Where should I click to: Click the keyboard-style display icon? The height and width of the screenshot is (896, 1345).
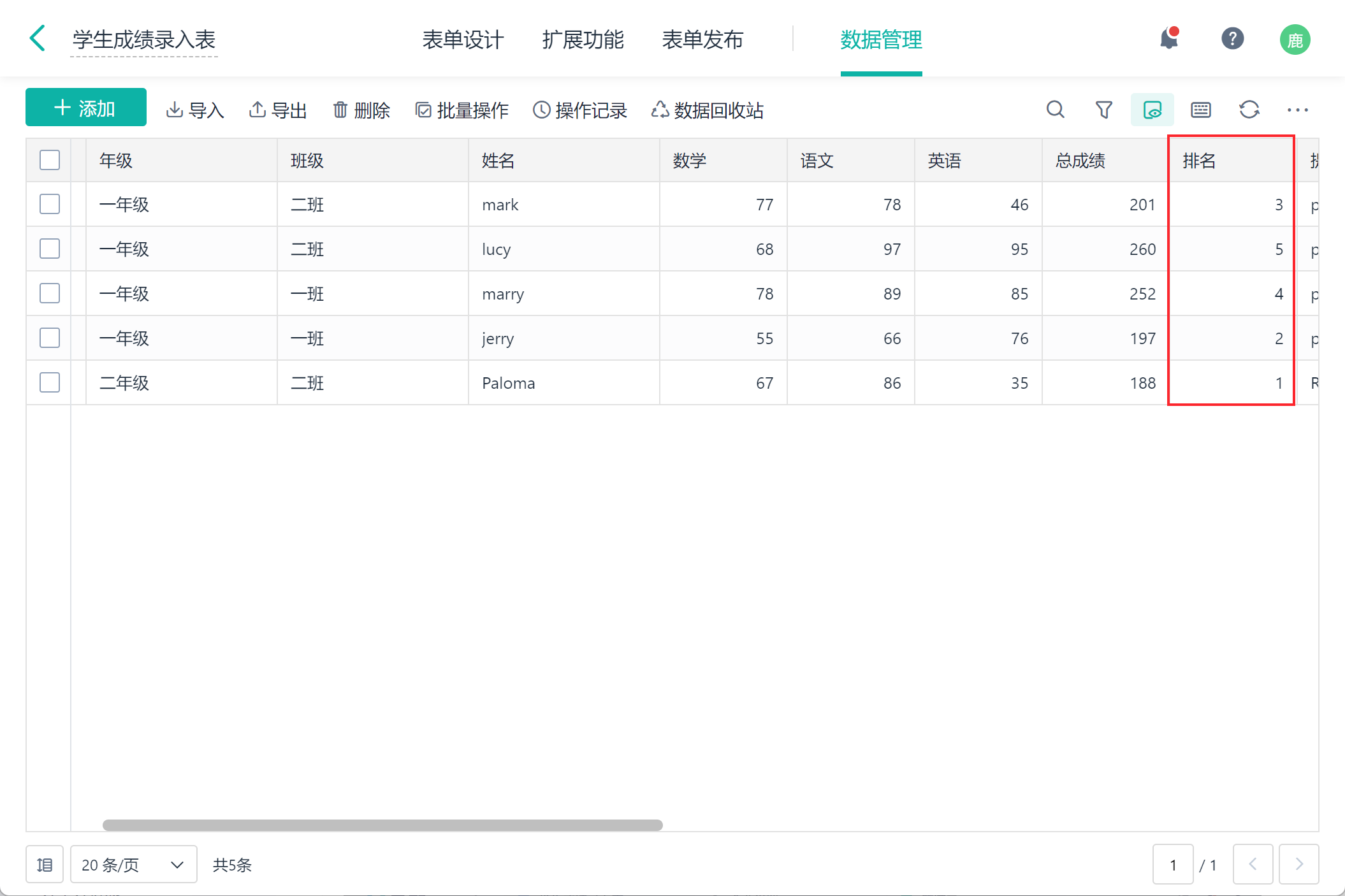point(1200,110)
